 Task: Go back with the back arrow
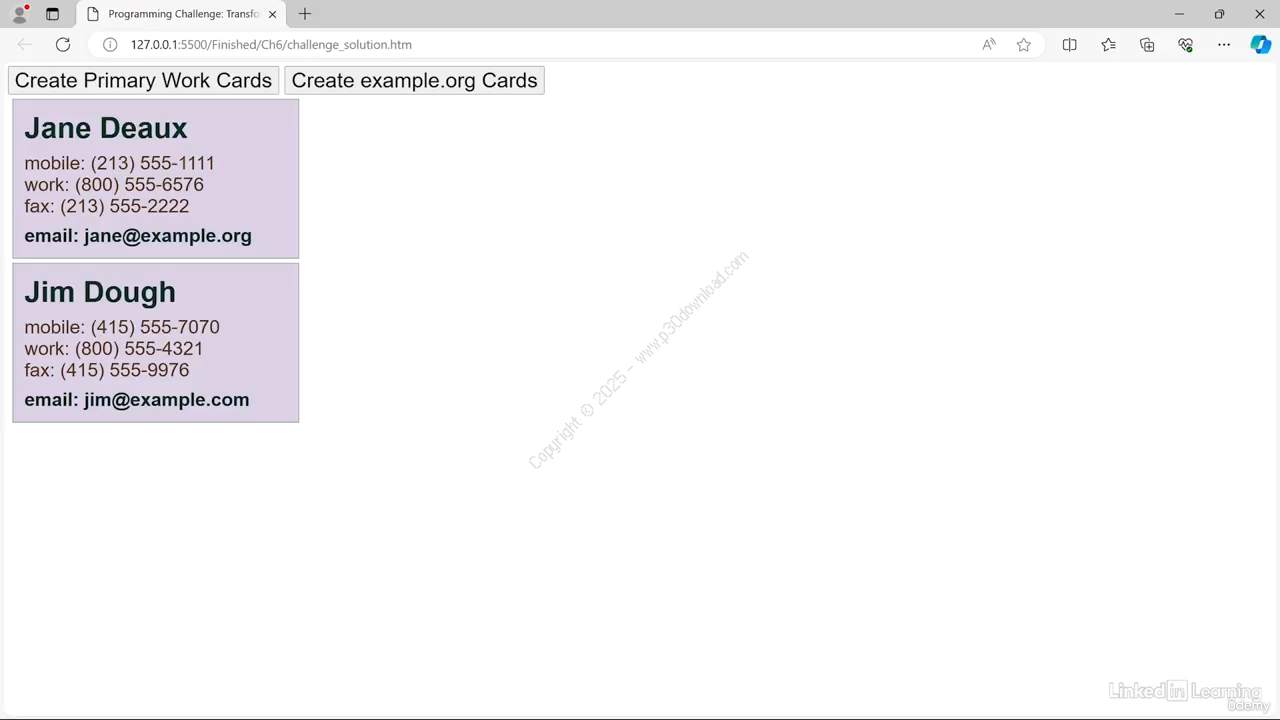pos(25,44)
